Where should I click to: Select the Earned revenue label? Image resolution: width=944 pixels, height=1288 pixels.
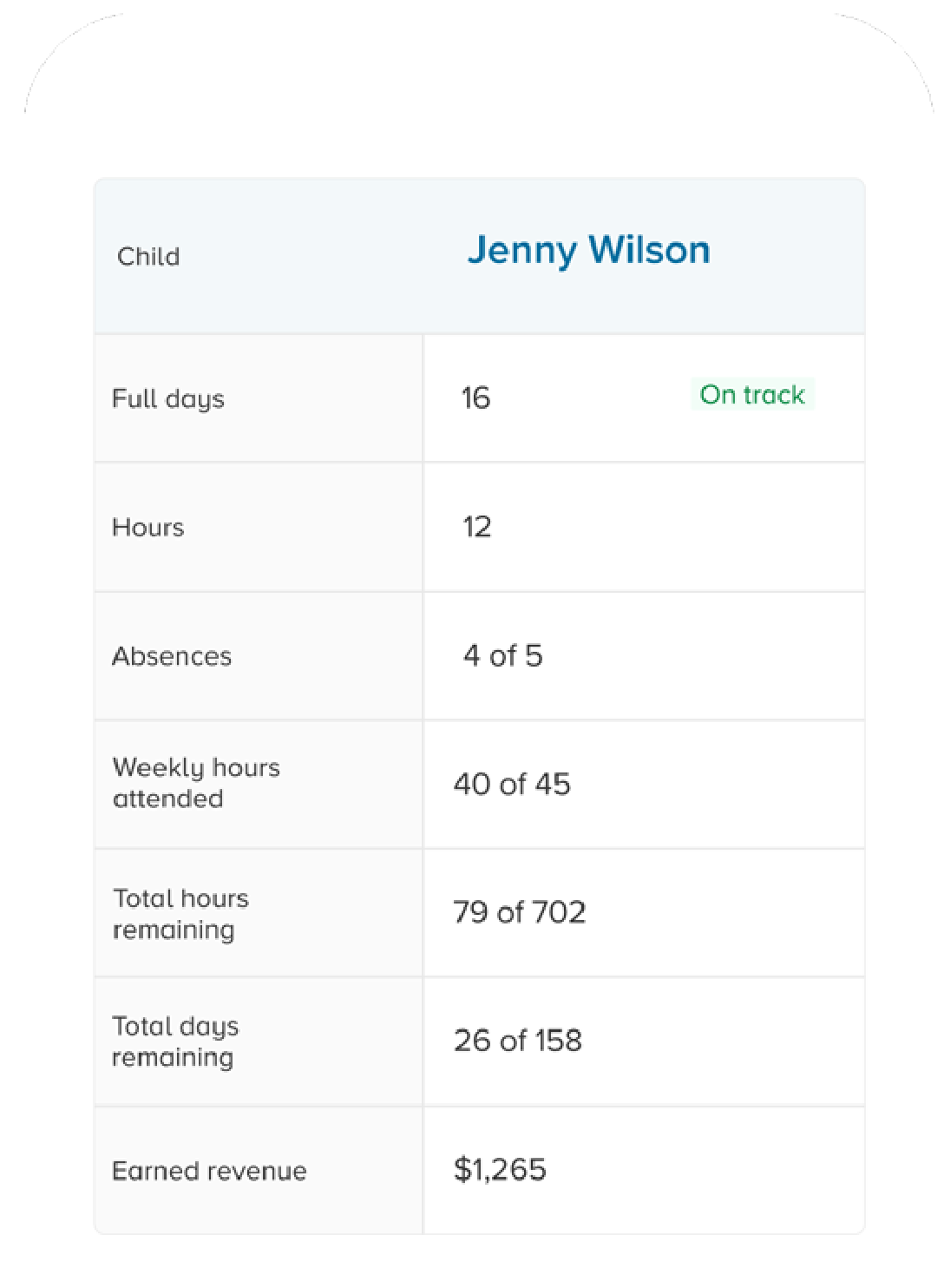(209, 1171)
